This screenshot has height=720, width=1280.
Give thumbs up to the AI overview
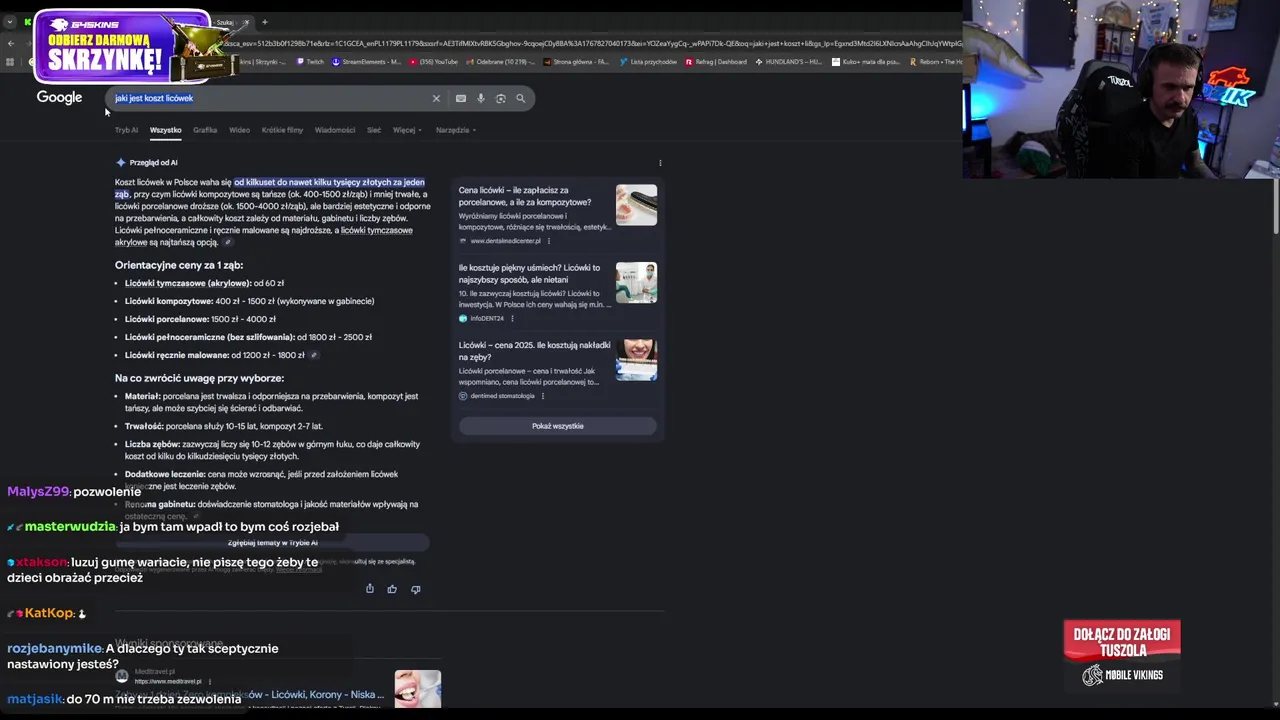pyautogui.click(x=392, y=589)
